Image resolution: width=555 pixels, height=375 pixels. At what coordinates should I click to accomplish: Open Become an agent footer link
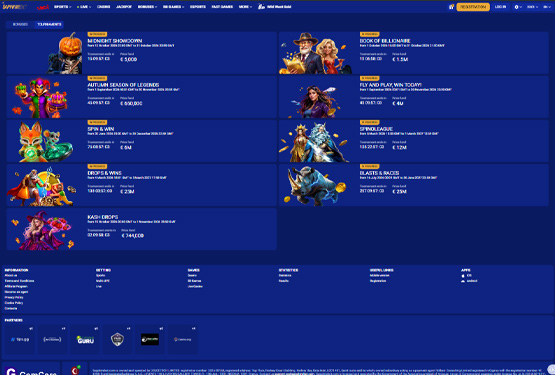16,292
